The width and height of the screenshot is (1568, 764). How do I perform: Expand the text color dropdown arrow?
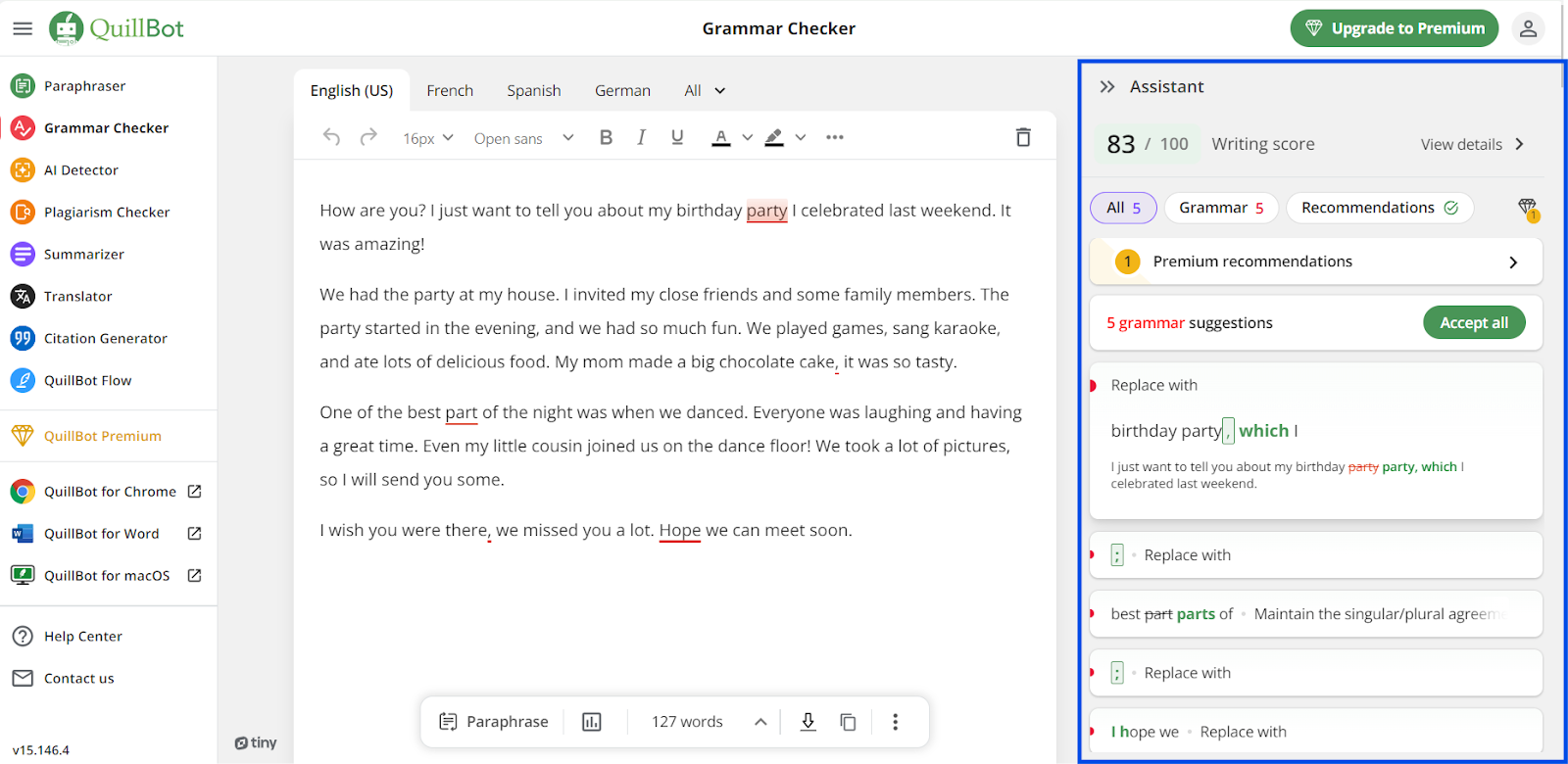pos(747,137)
